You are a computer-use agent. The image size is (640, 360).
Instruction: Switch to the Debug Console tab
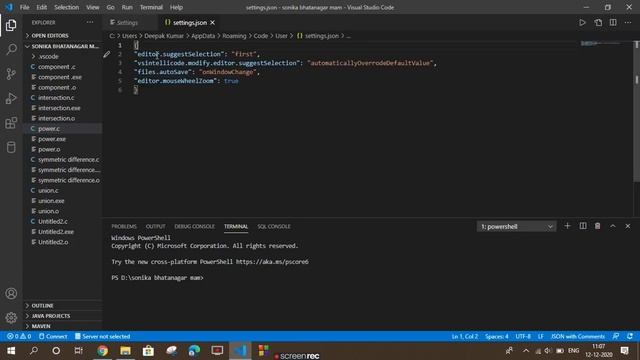point(194,226)
